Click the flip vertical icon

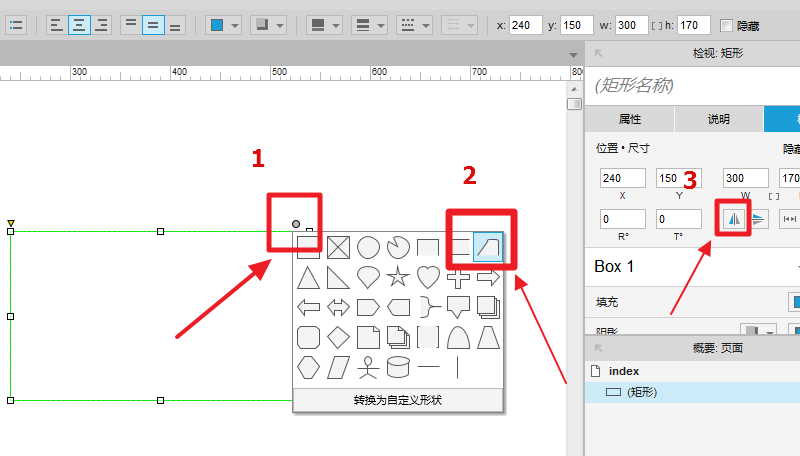pos(759,219)
